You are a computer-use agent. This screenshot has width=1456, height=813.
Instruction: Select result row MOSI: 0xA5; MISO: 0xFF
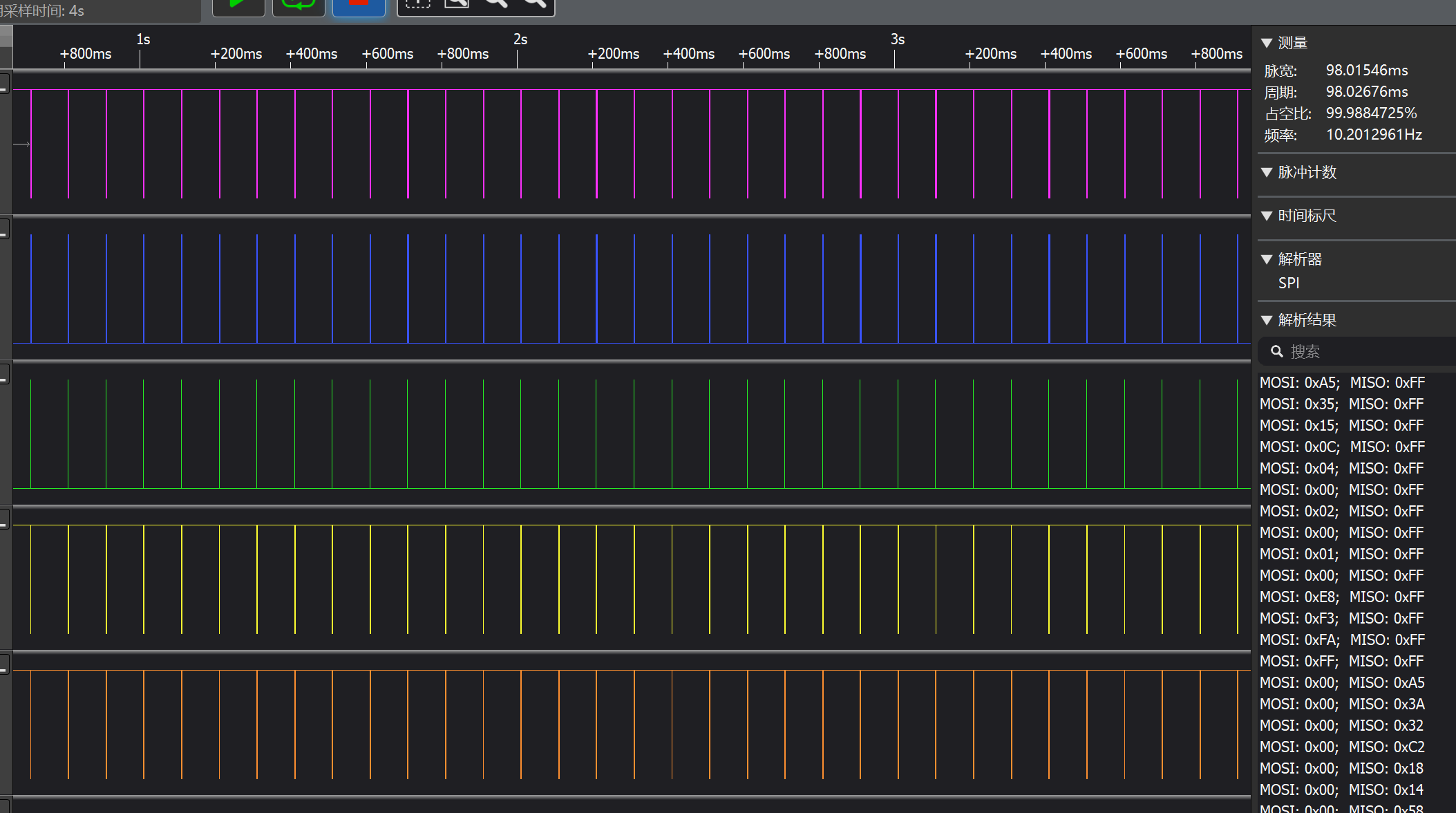tap(1342, 383)
